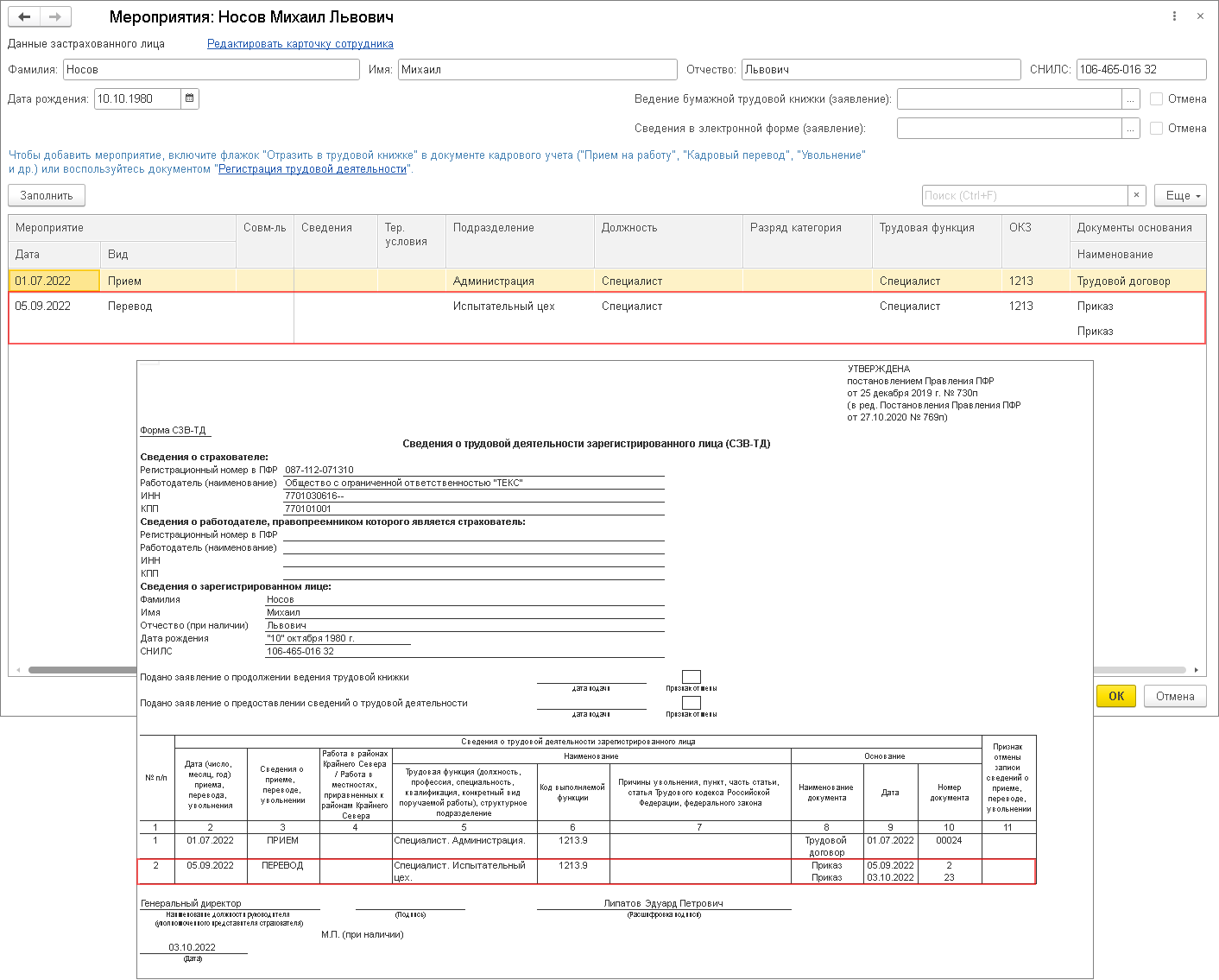Select the Испытательный цех department cell

[x=520, y=307]
